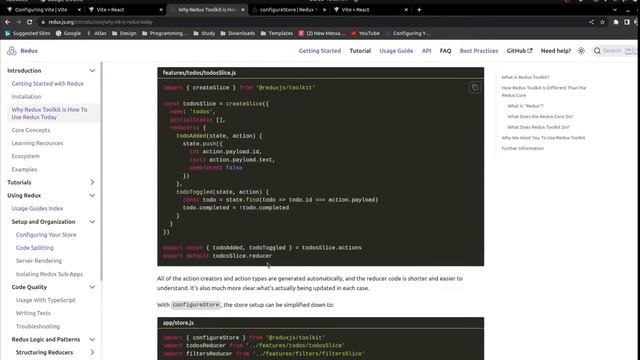Close the 'Why Redux Toolkit is How' tab
Screen dimensions: 640x360
(242, 9)
